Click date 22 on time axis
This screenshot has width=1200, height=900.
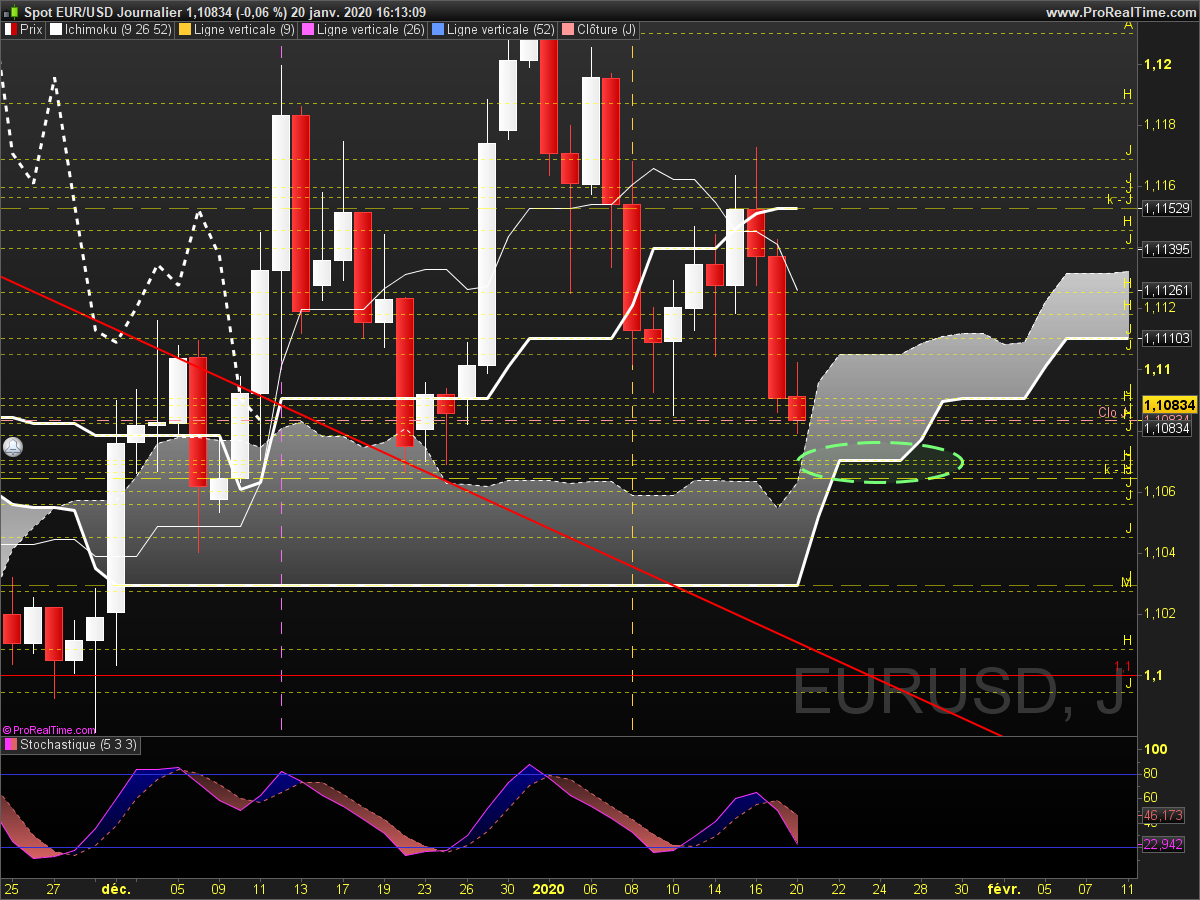[x=840, y=888]
